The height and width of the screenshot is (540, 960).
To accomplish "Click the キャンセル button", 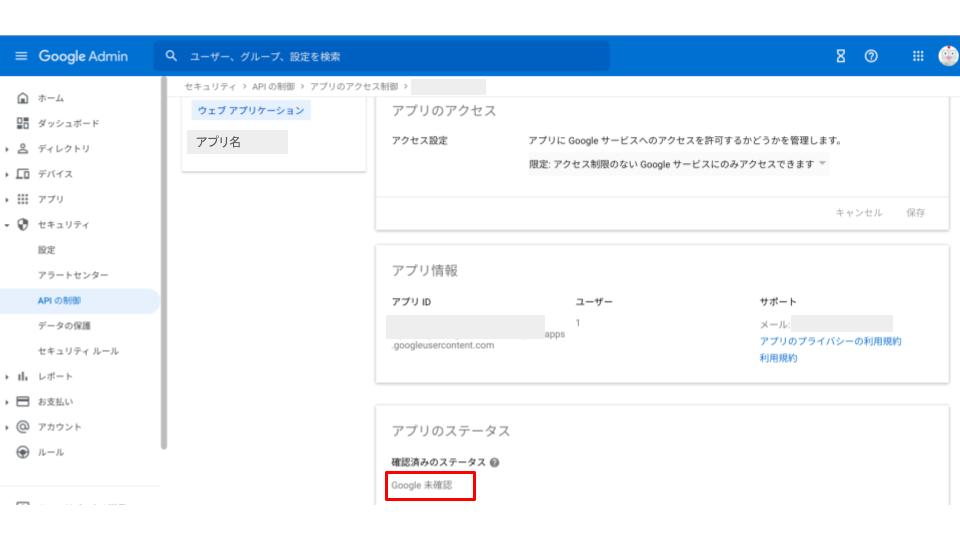I will coord(859,212).
